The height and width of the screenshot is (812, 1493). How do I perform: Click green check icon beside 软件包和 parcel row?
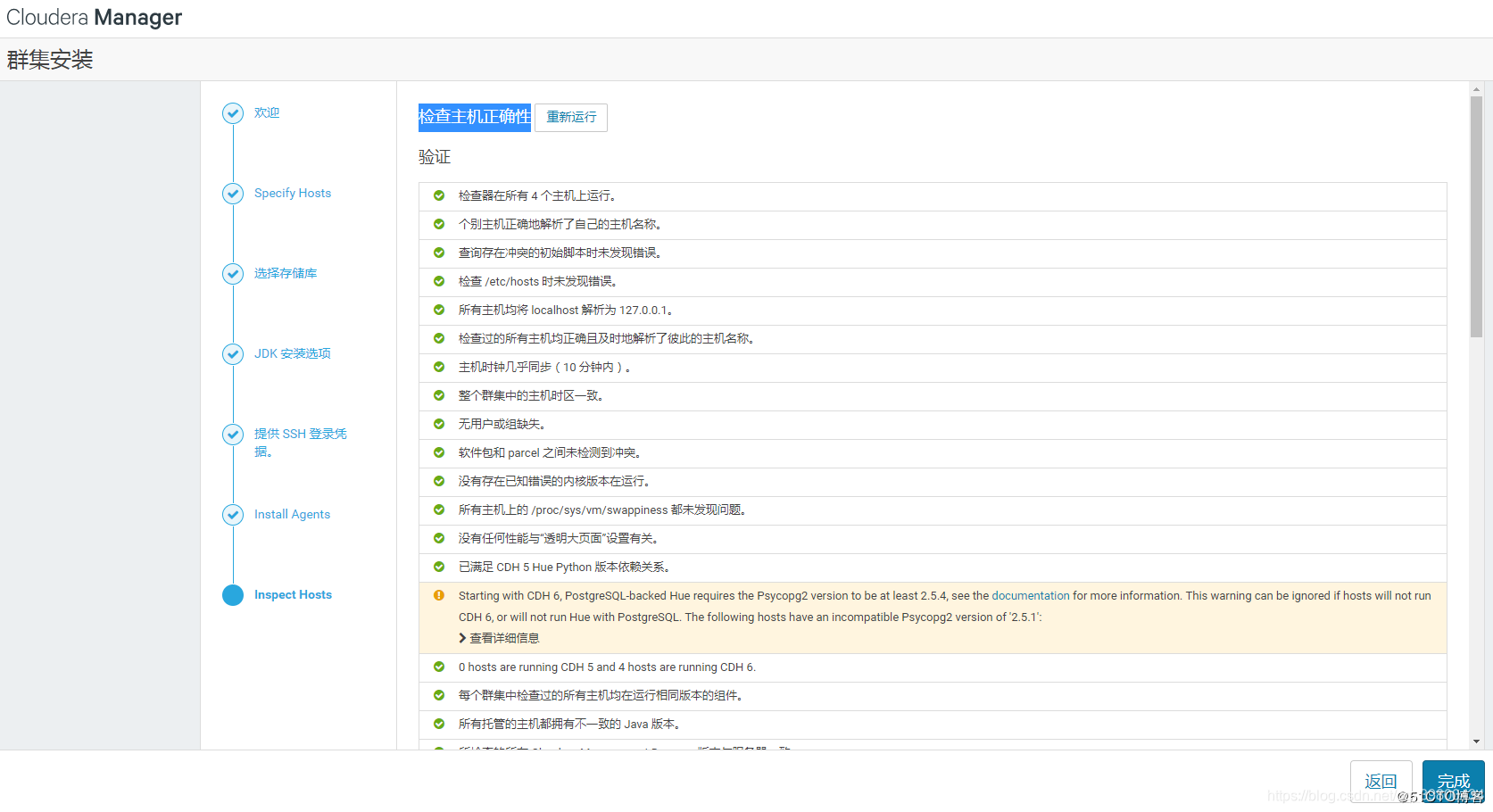pyautogui.click(x=439, y=452)
